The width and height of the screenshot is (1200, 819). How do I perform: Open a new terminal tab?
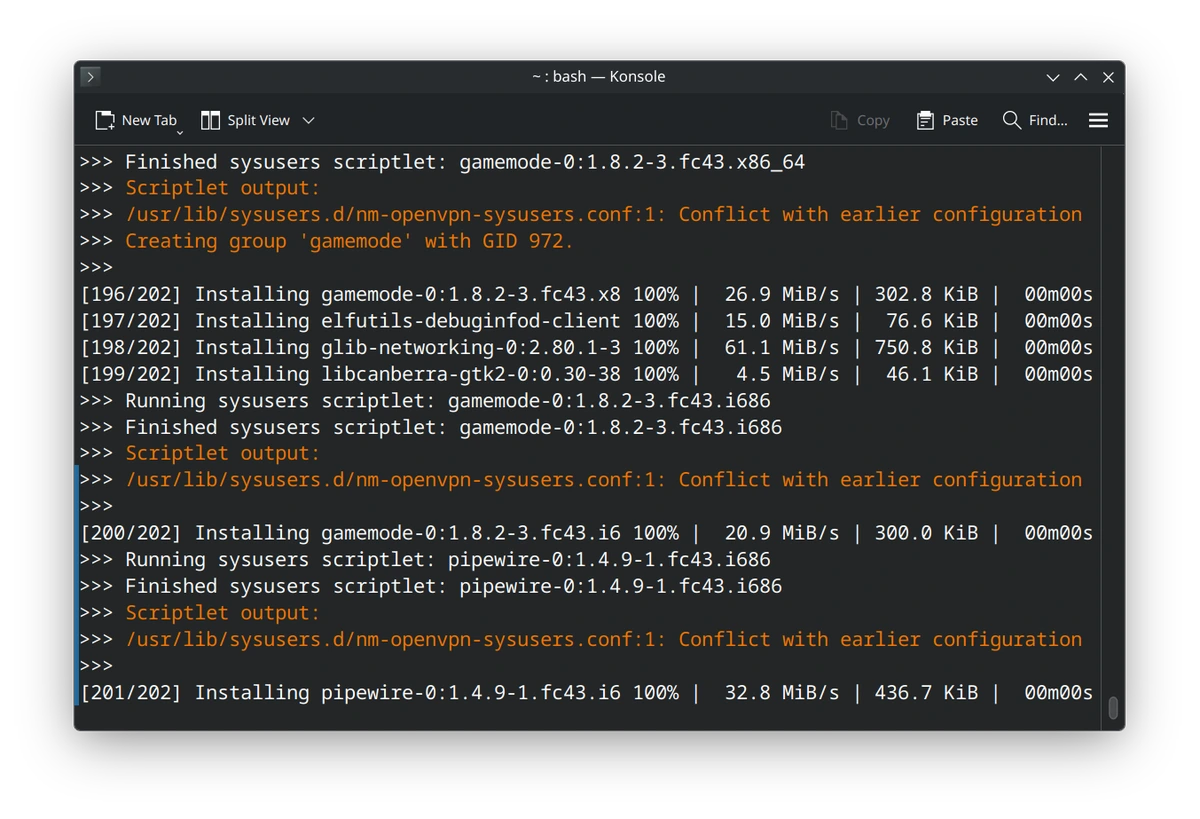[x=137, y=120]
